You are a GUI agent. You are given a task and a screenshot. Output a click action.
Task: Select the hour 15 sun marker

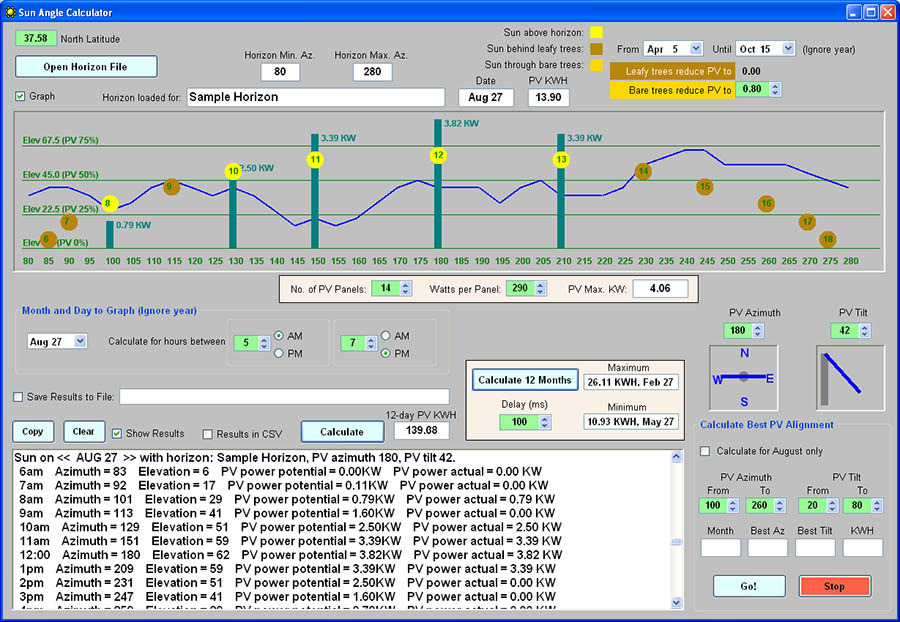[704, 186]
